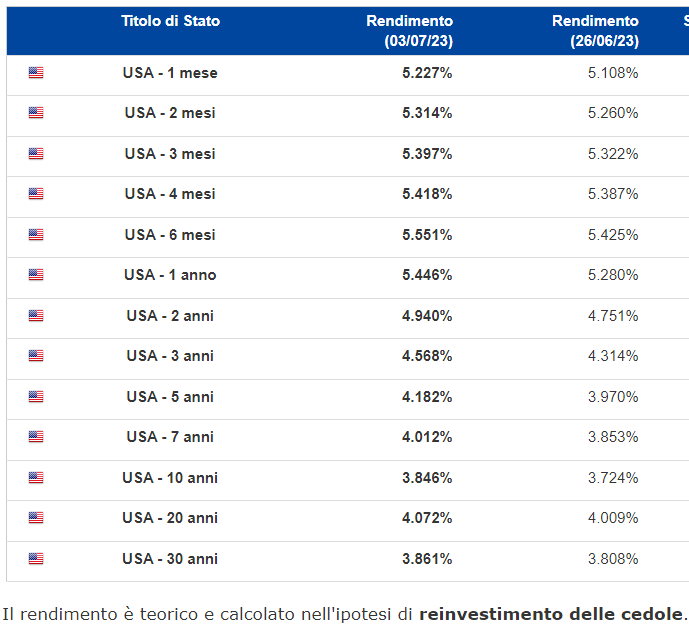This screenshot has height=636, width=689.
Task: Sort by the Titolo di Stato column header
Action: [170, 21]
